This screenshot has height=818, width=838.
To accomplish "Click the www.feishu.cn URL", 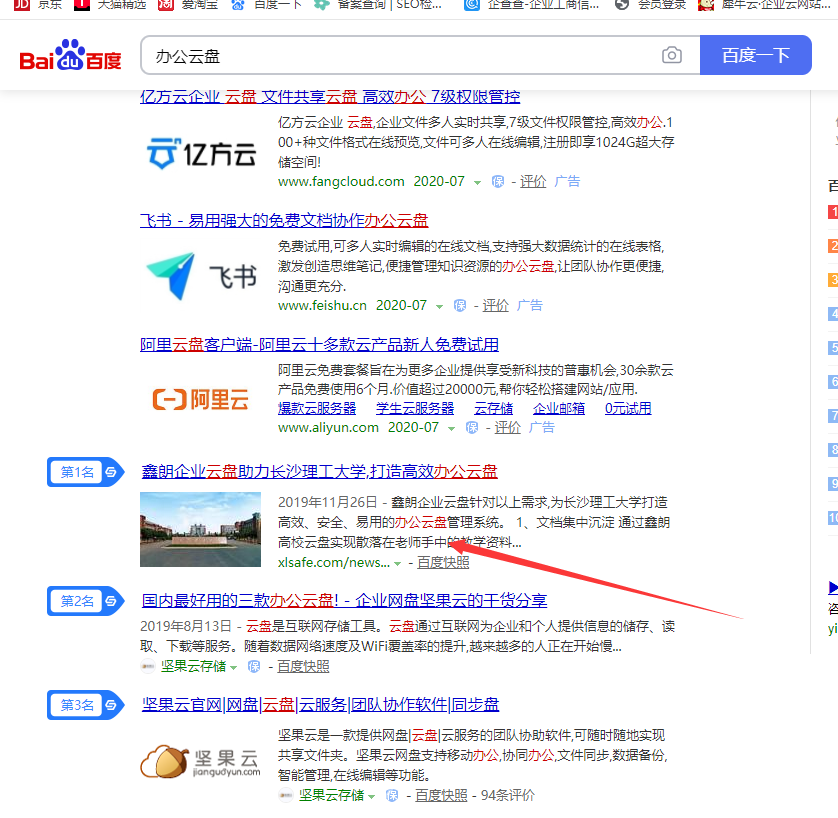I will pyautogui.click(x=322, y=306).
